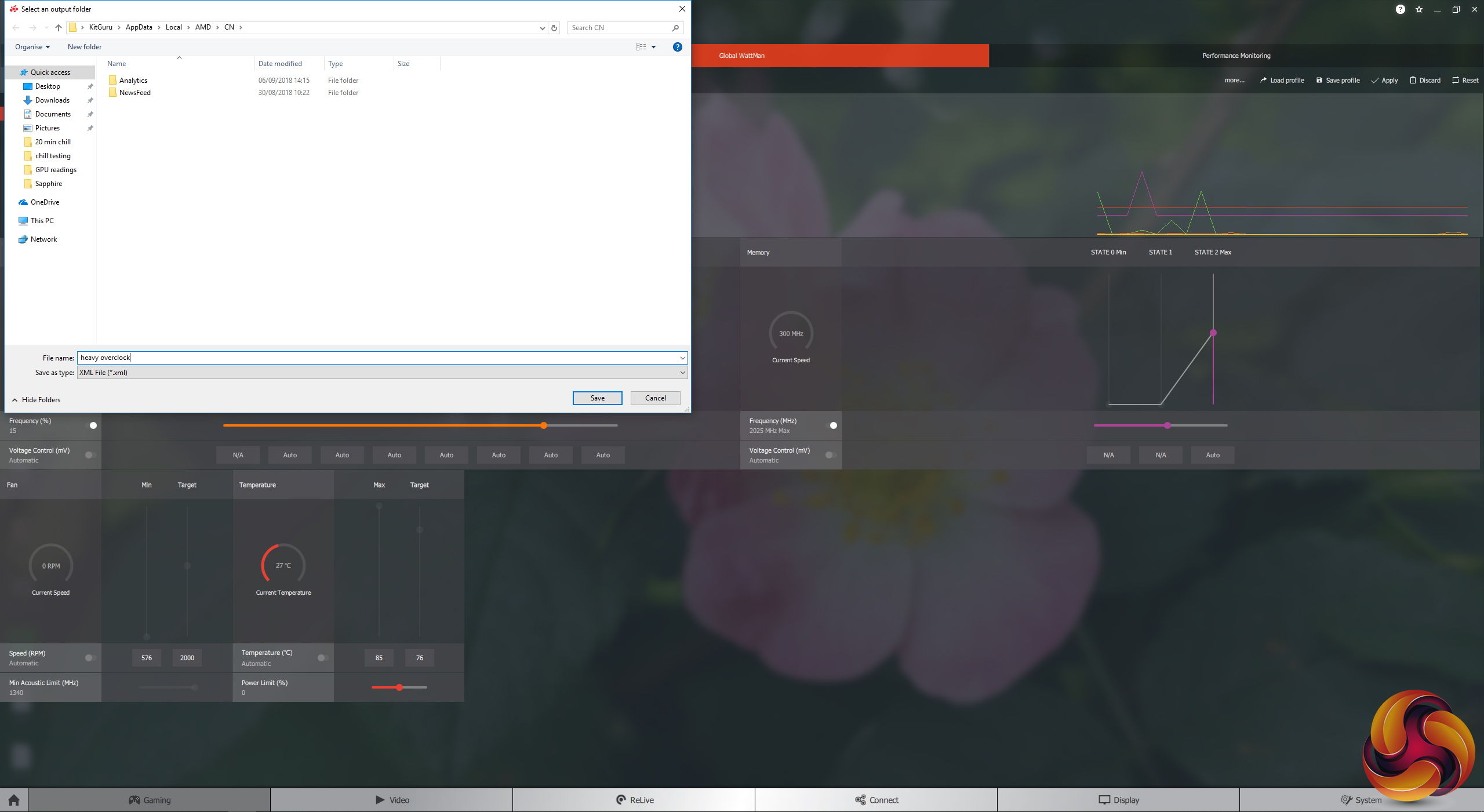The image size is (1484, 812).
Task: Open the Radeon help question icon
Action: (x=1401, y=9)
